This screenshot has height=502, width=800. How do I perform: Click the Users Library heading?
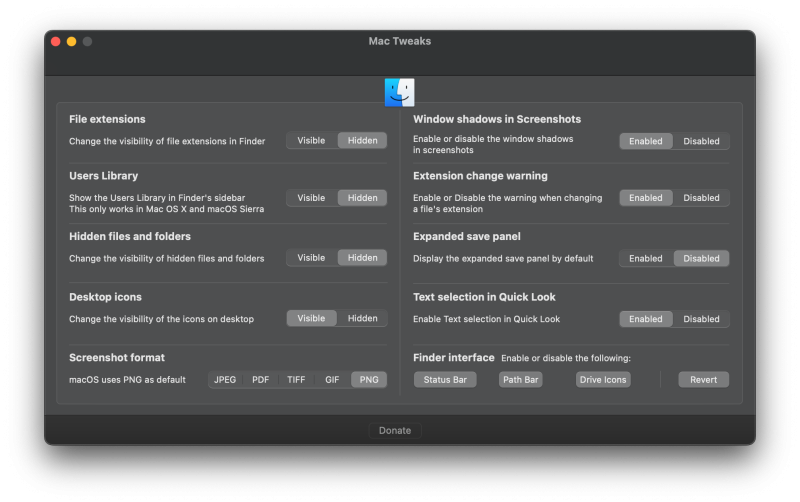coord(104,175)
